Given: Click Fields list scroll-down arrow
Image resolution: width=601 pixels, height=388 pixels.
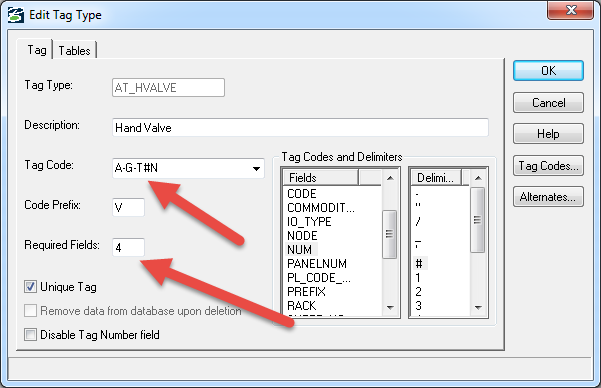Looking at the screenshot, I should (390, 307).
